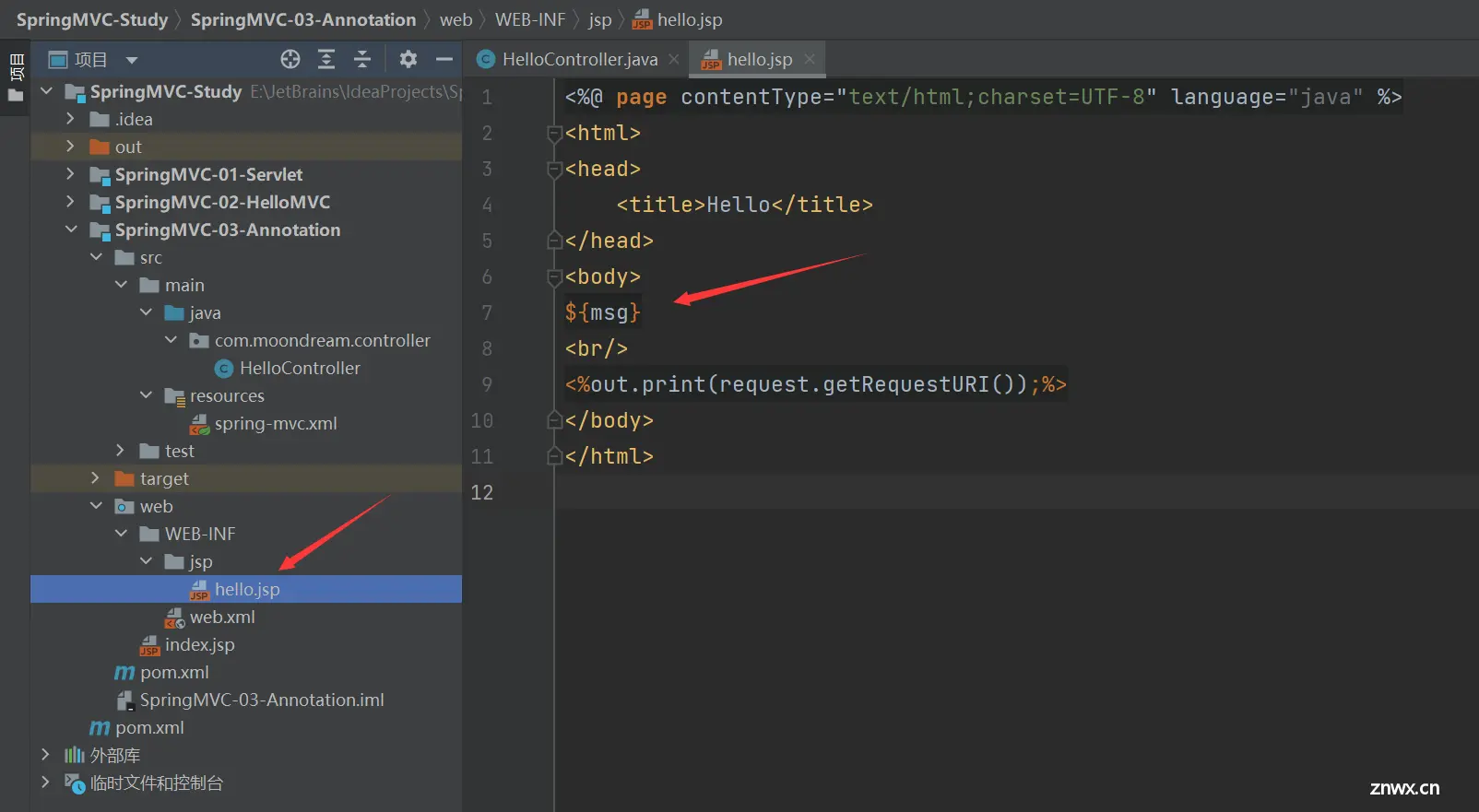The width and height of the screenshot is (1479, 812).
Task: Select spring-mvc.xml in the project tree
Action: [x=276, y=424]
